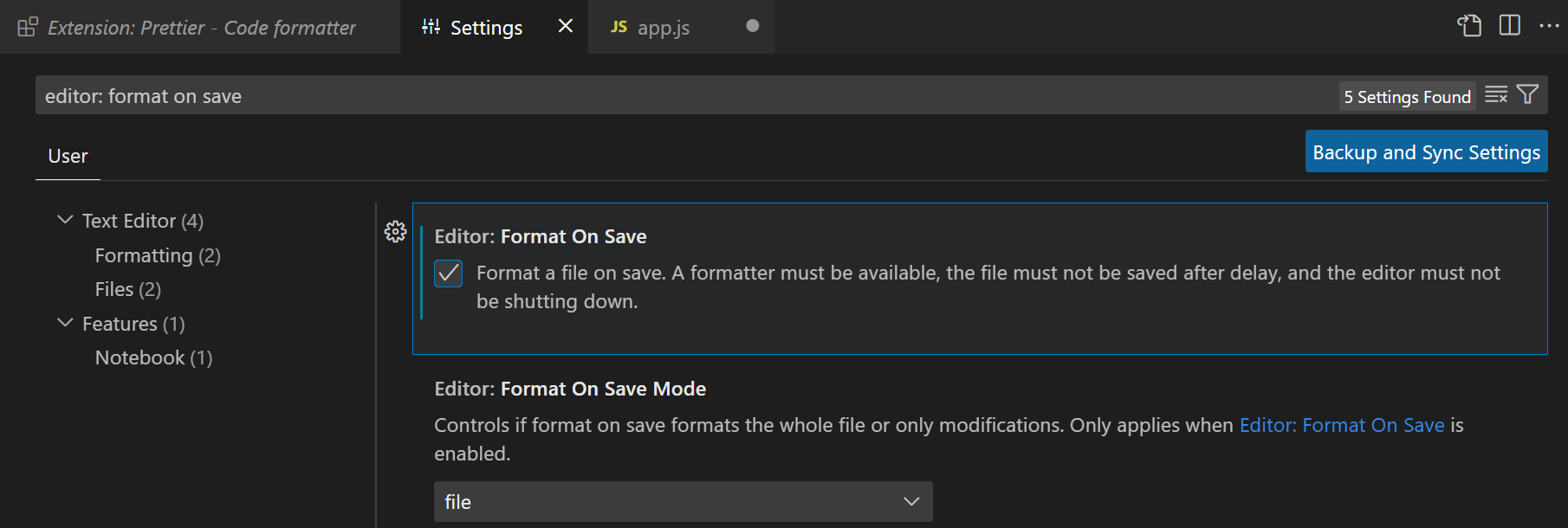Switch to the Prettier extension tab
The width and height of the screenshot is (1568, 528).
[x=200, y=28]
